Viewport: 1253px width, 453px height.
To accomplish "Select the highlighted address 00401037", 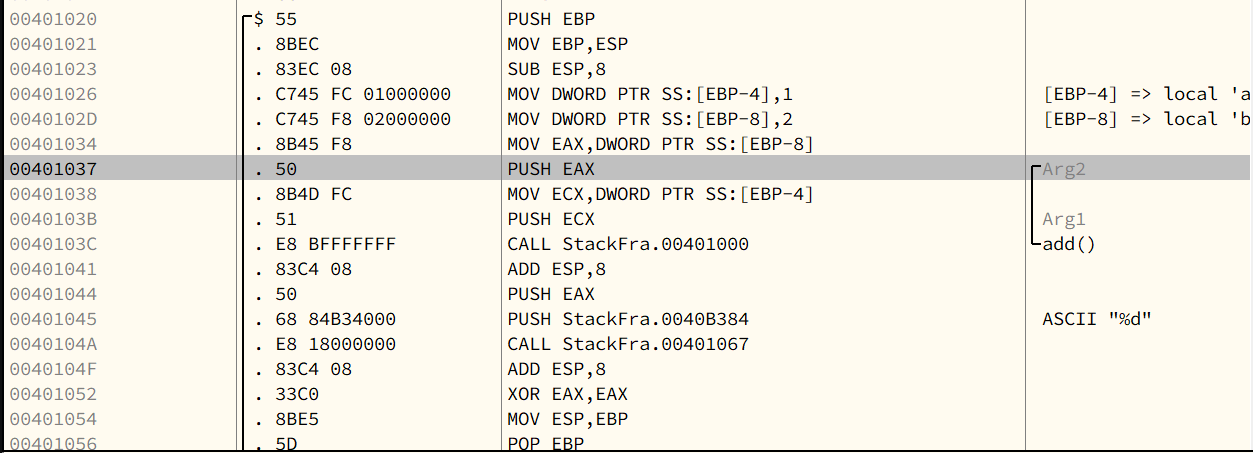I will point(53,169).
